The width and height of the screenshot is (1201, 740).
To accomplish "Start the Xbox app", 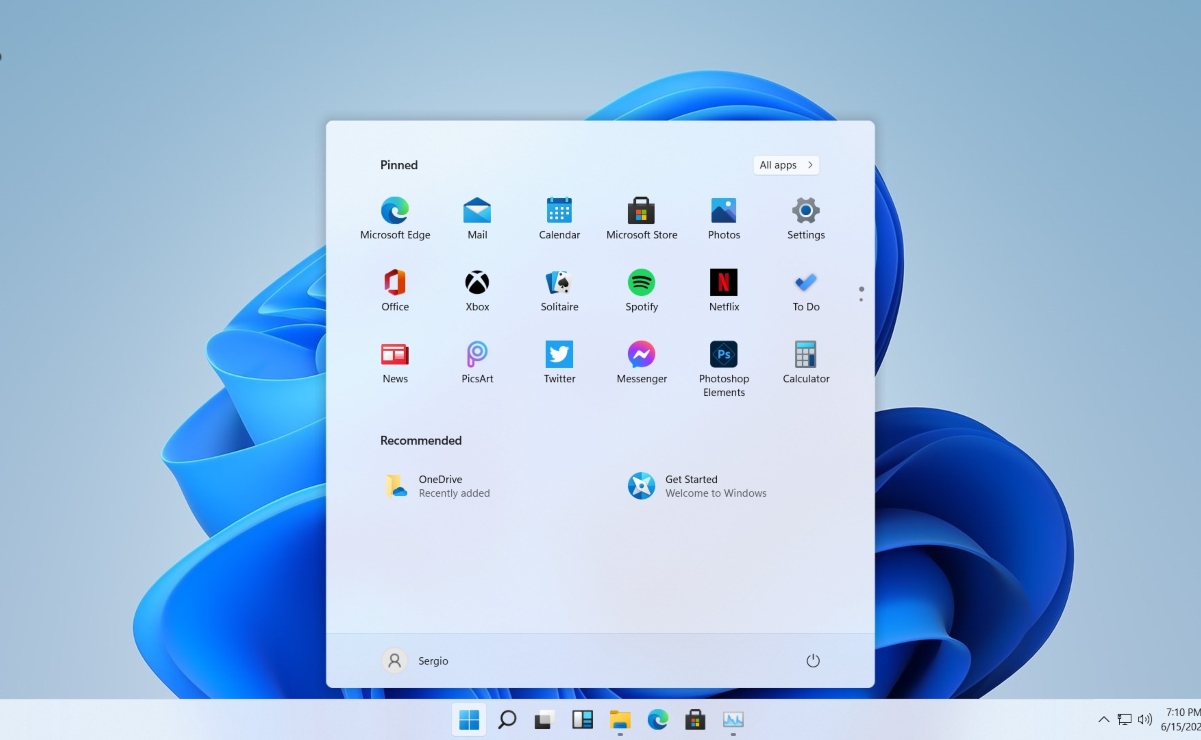I will (476, 290).
